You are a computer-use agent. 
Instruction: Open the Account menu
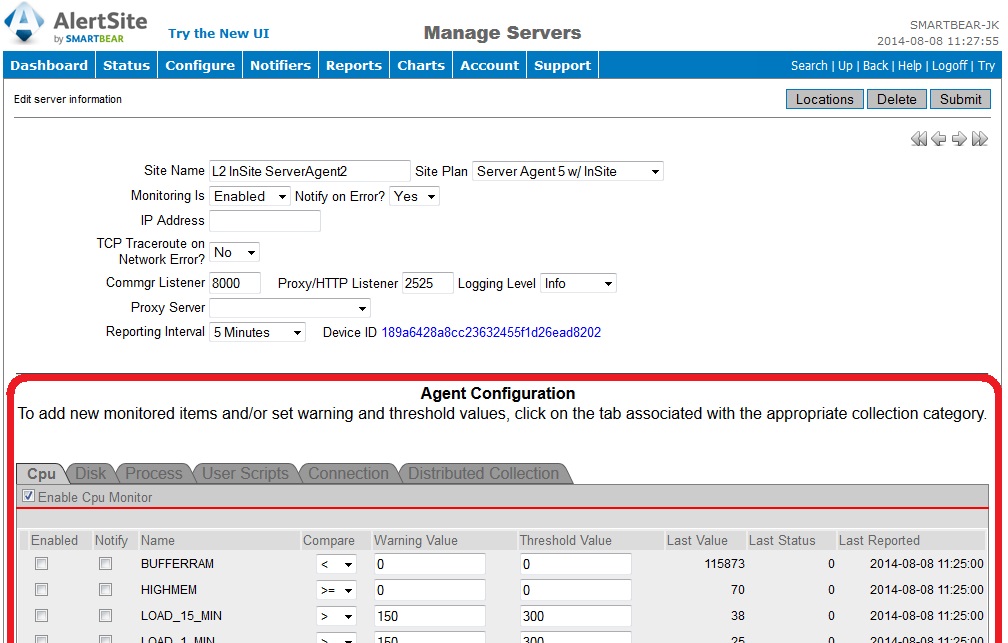(x=489, y=66)
